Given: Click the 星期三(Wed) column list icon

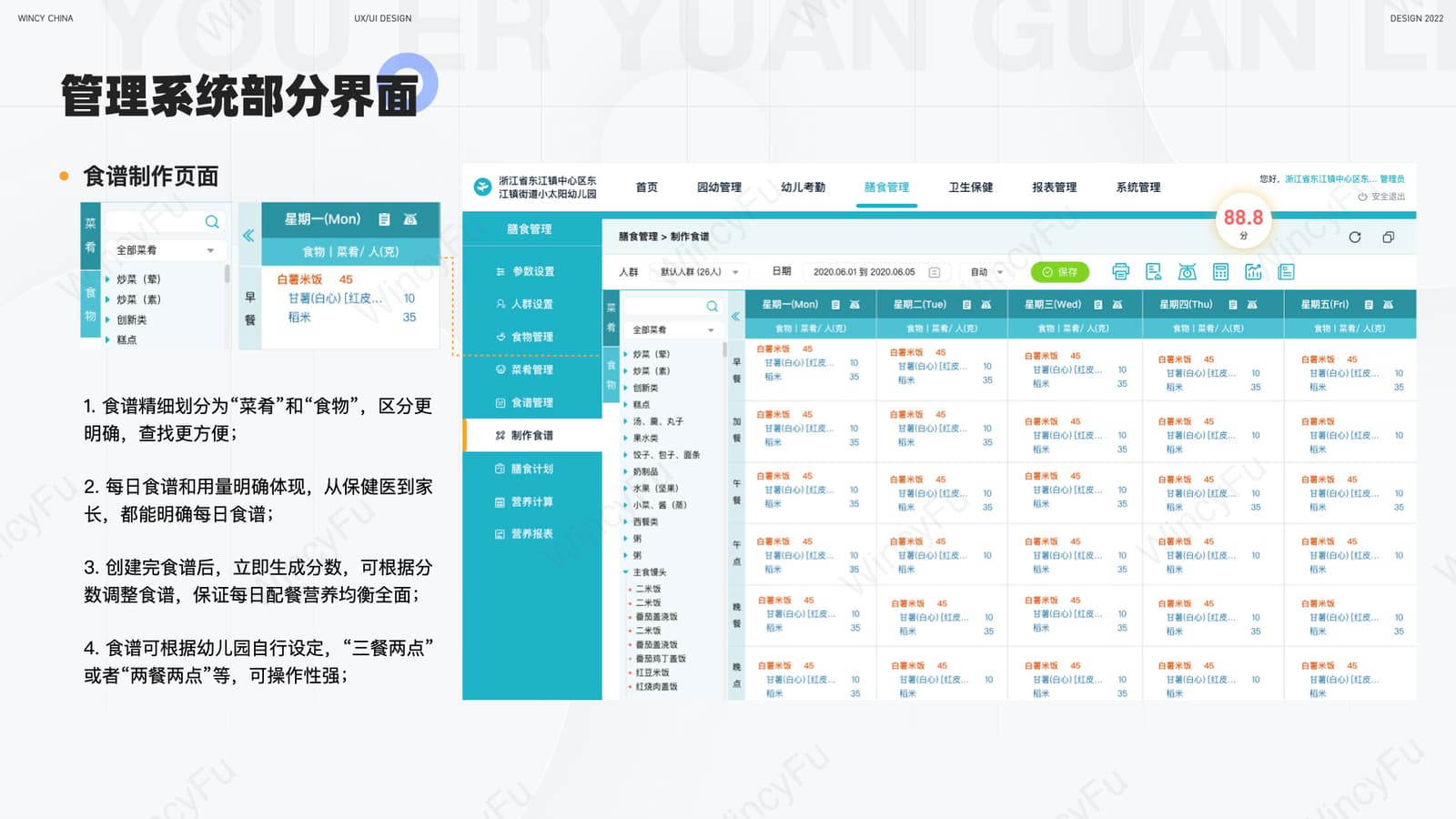Looking at the screenshot, I should click(1097, 304).
